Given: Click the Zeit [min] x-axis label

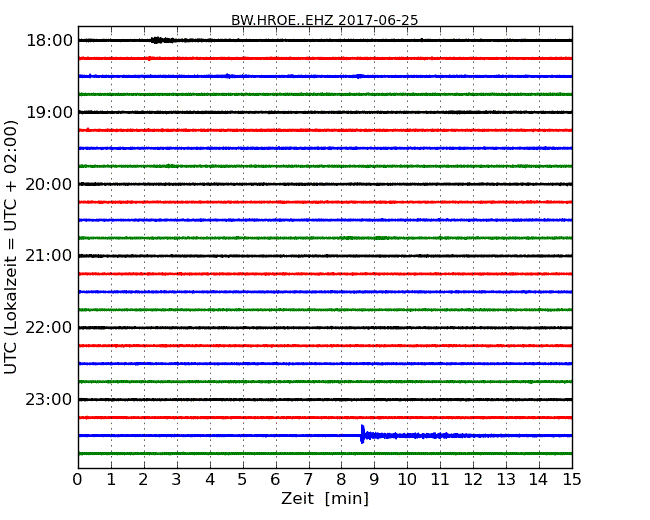Looking at the screenshot, I should click(325, 498).
